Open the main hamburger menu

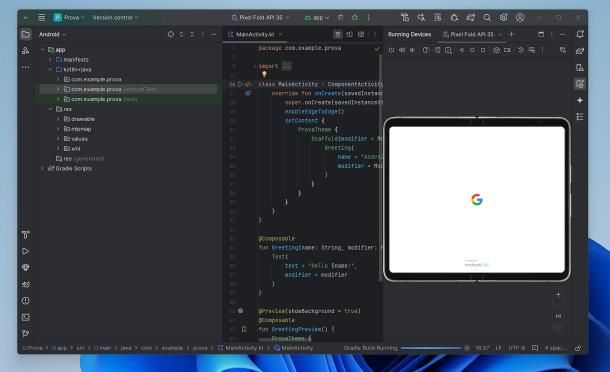[x=42, y=18]
